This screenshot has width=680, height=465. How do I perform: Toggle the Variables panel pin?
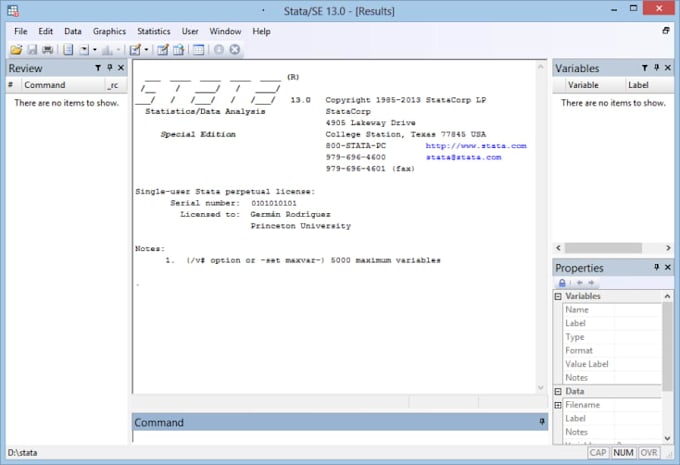[657, 68]
